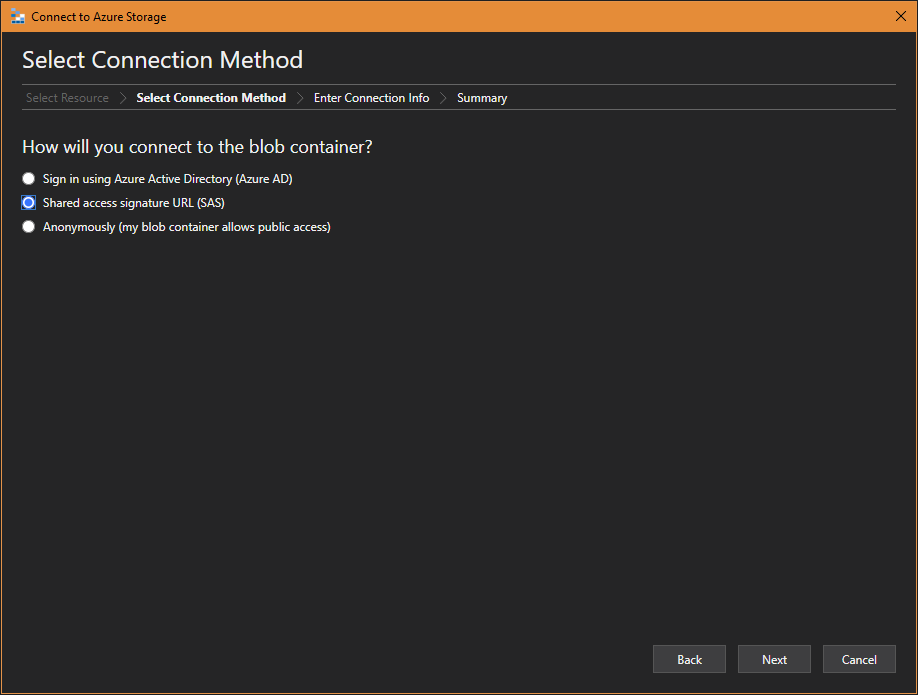This screenshot has width=918, height=695.
Task: Click the Connect to Azure Storage title text
Action: coord(99,17)
